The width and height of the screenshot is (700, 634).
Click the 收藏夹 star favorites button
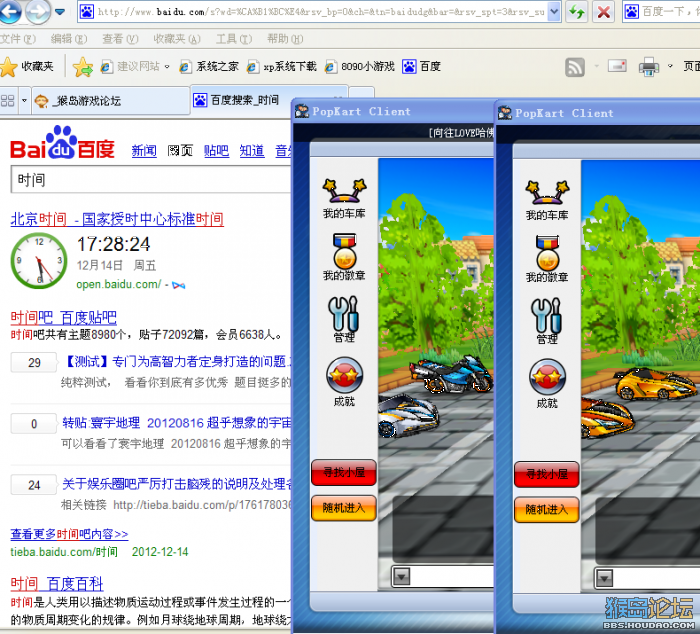[27, 67]
